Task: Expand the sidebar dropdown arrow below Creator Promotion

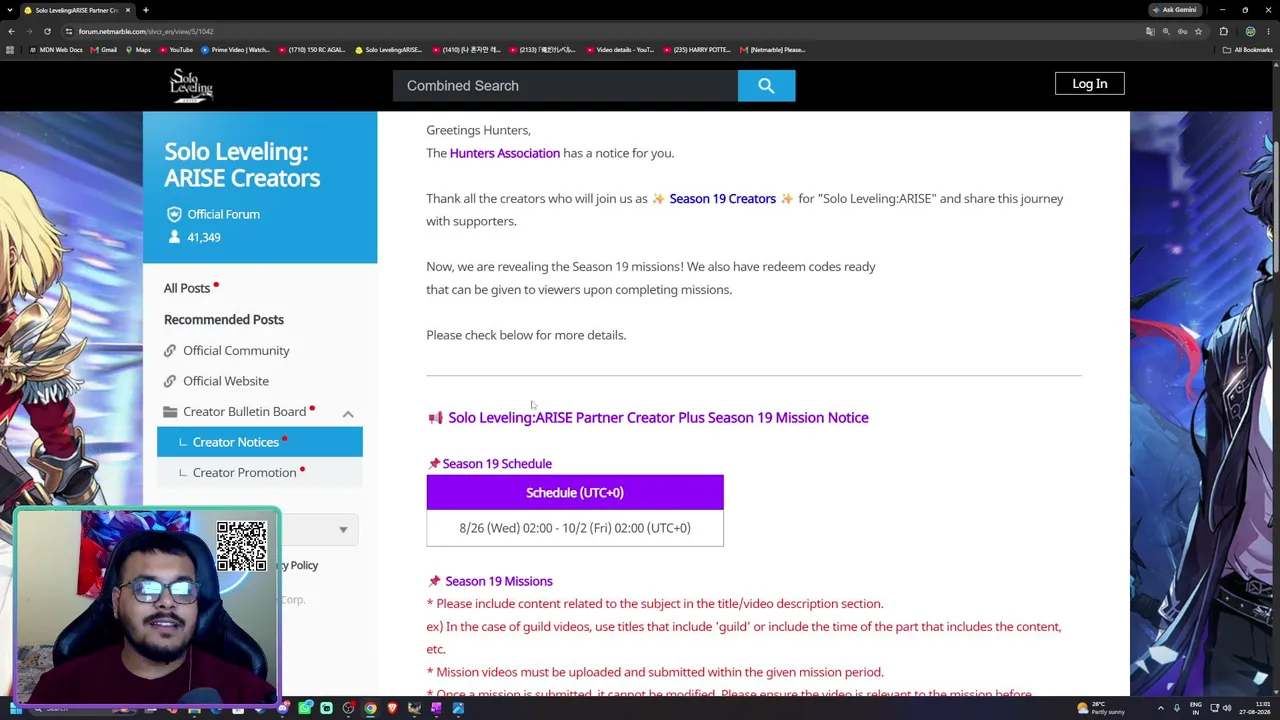Action: pos(343,530)
